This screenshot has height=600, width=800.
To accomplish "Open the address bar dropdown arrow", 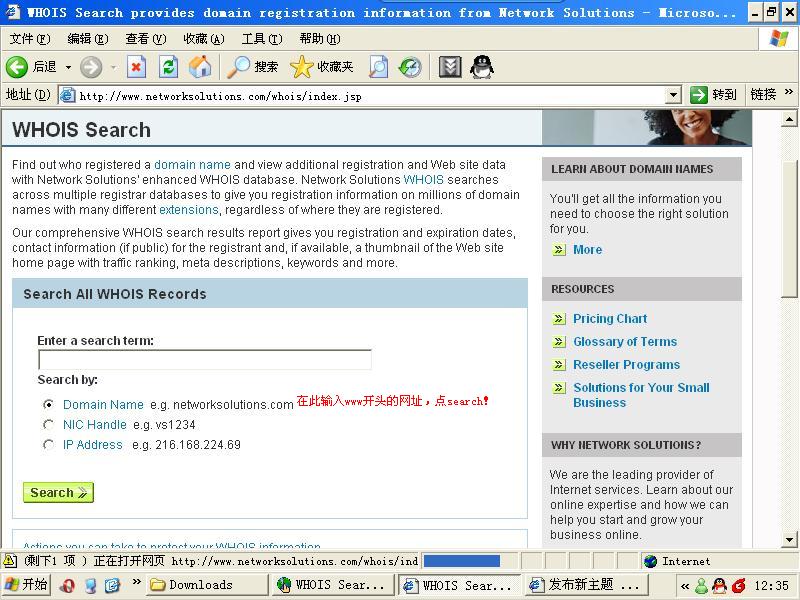I will pyautogui.click(x=673, y=95).
